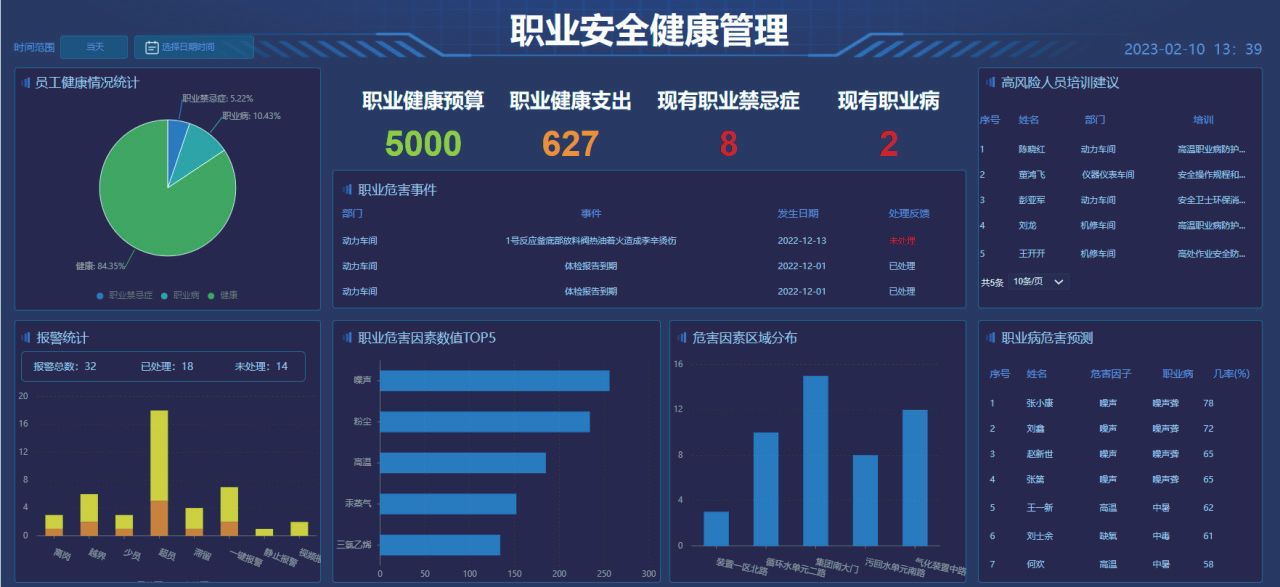Toggle 健康 legend item in pie chart
The image size is (1280, 587).
click(224, 296)
